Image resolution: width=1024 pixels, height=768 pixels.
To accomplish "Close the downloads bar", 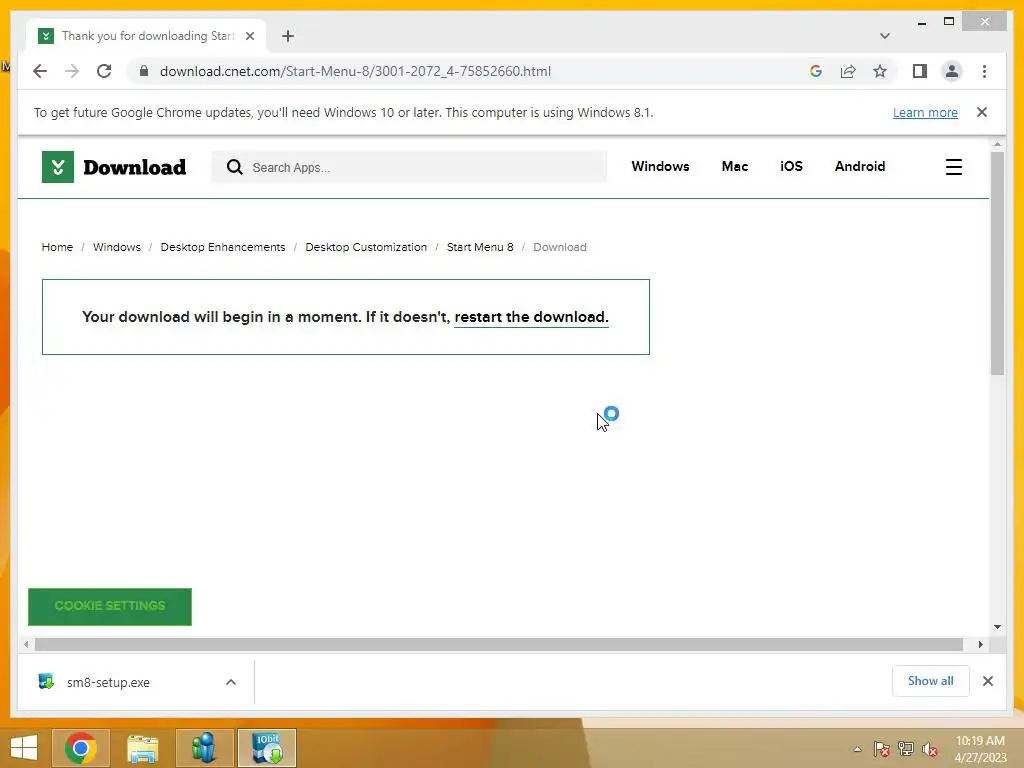I will pos(988,681).
